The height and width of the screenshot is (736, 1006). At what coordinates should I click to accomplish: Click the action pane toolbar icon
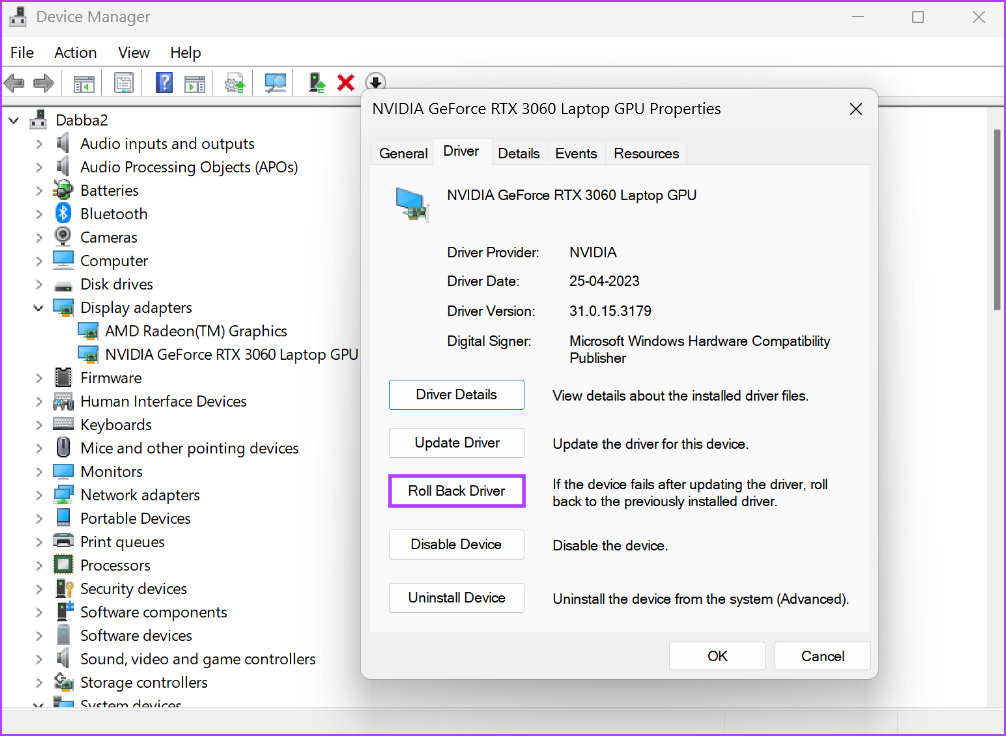(194, 83)
